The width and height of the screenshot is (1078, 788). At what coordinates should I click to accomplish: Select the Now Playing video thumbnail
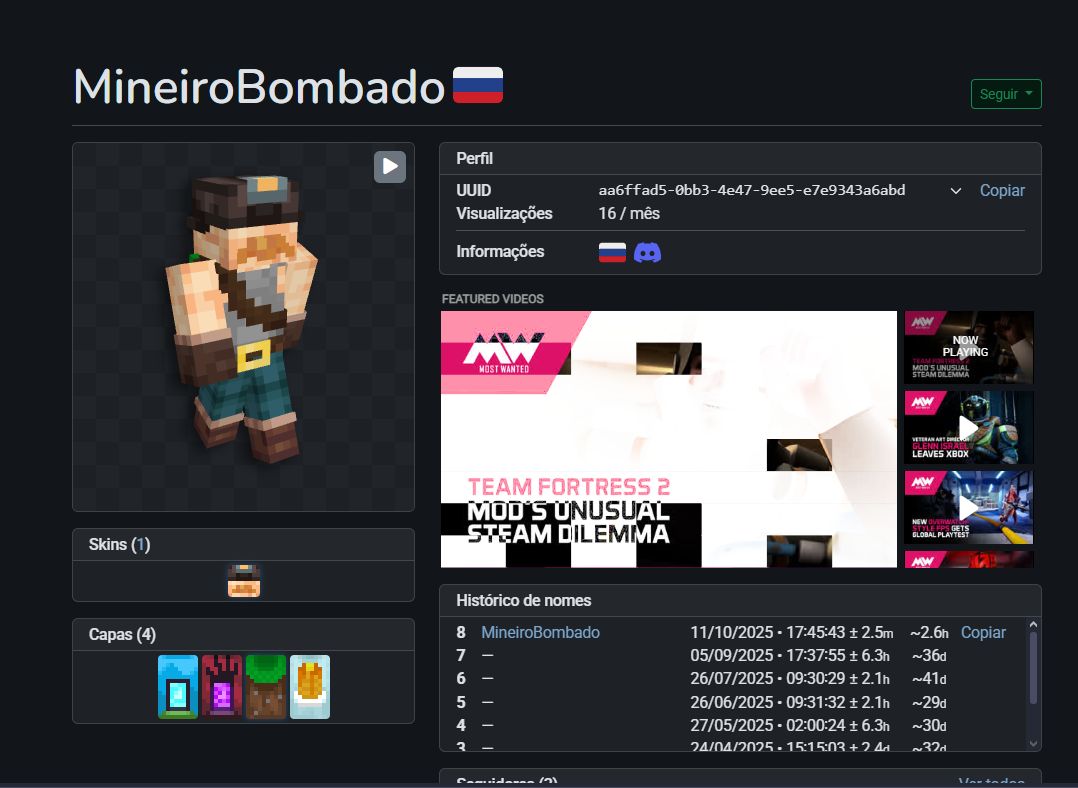(969, 347)
